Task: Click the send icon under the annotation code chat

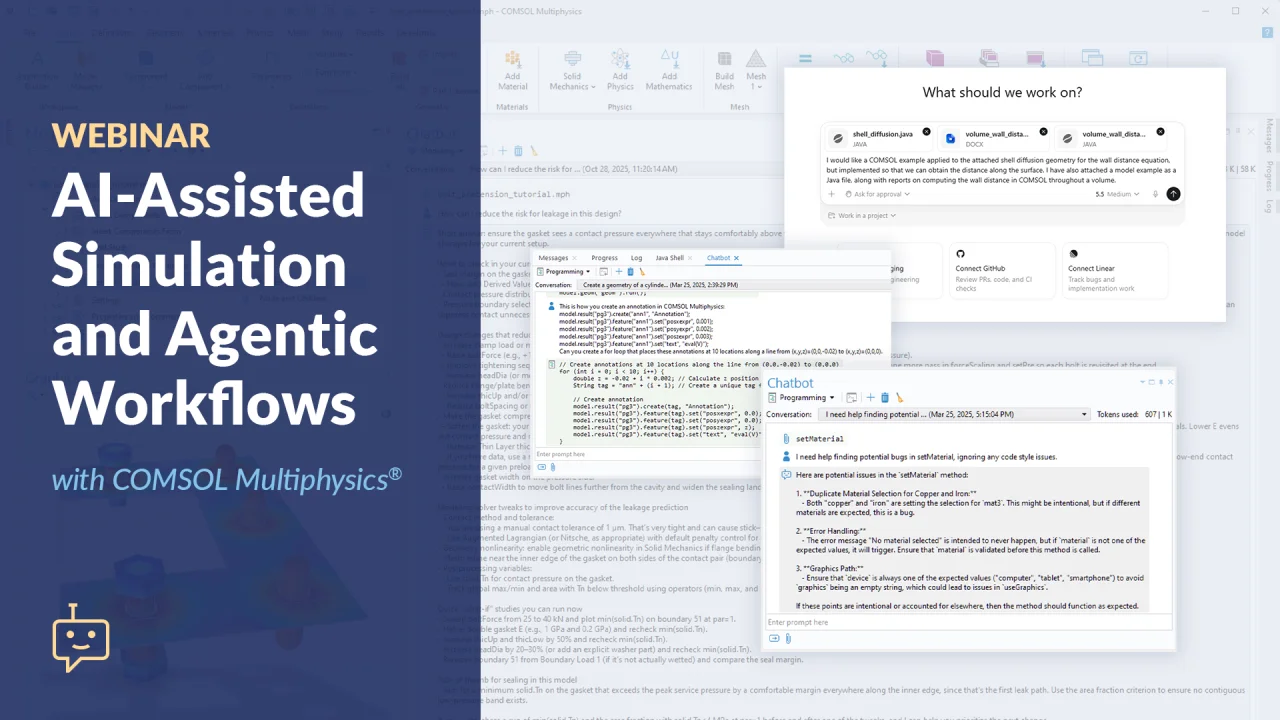Action: 542,466
